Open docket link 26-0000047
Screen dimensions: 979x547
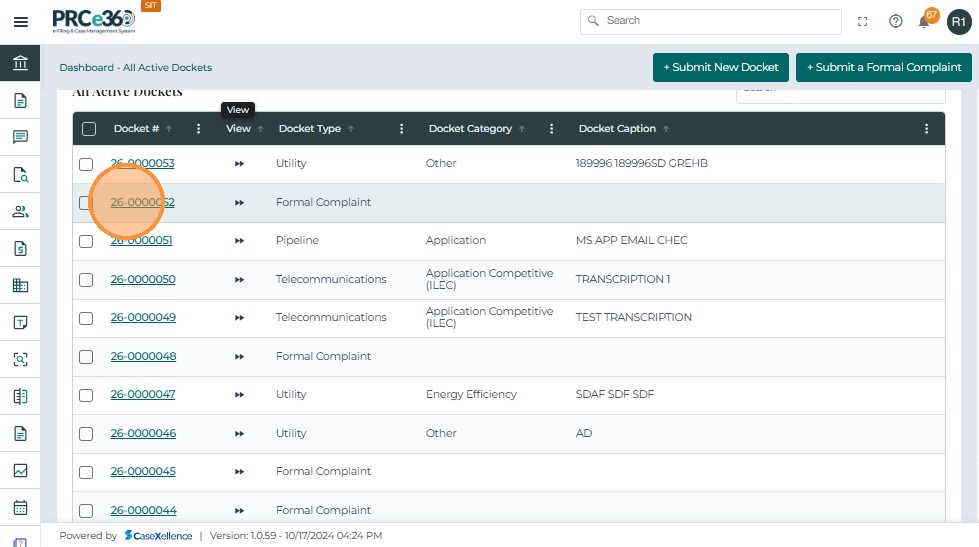click(143, 395)
